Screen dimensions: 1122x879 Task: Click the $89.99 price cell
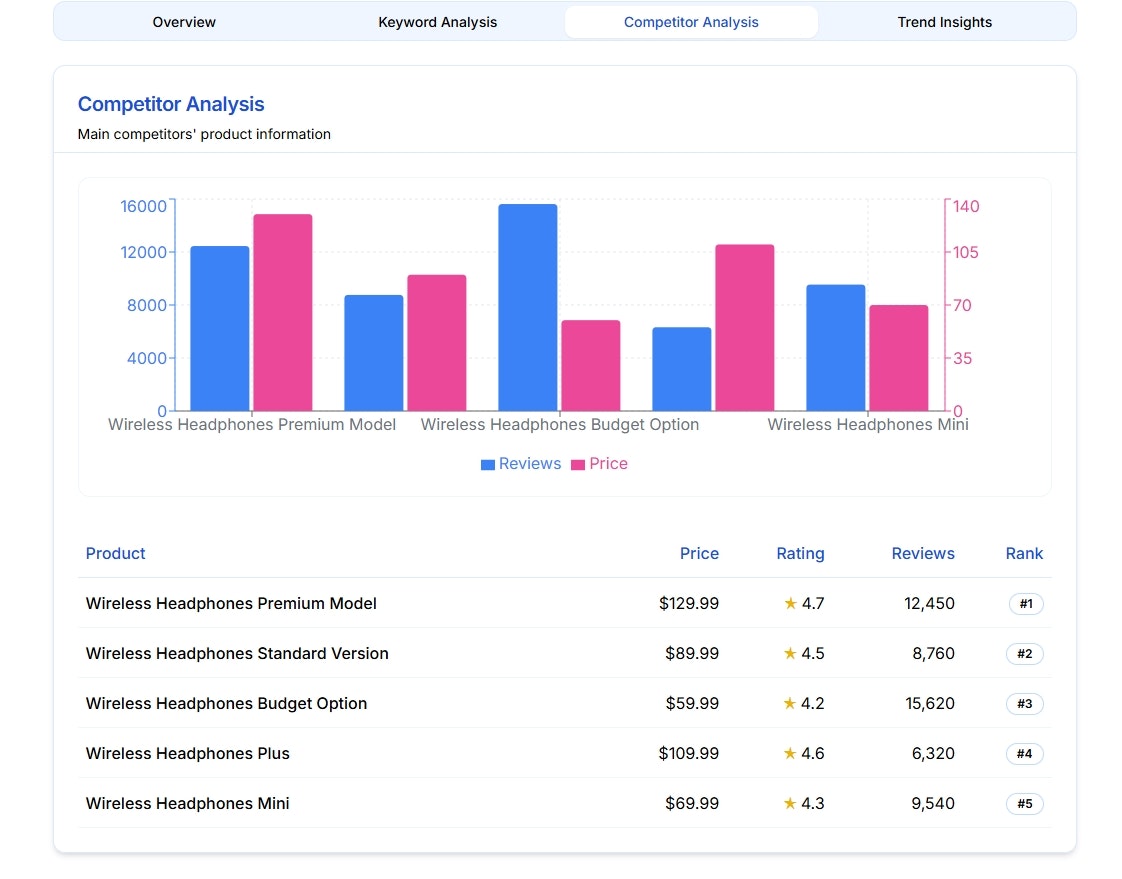pos(692,654)
